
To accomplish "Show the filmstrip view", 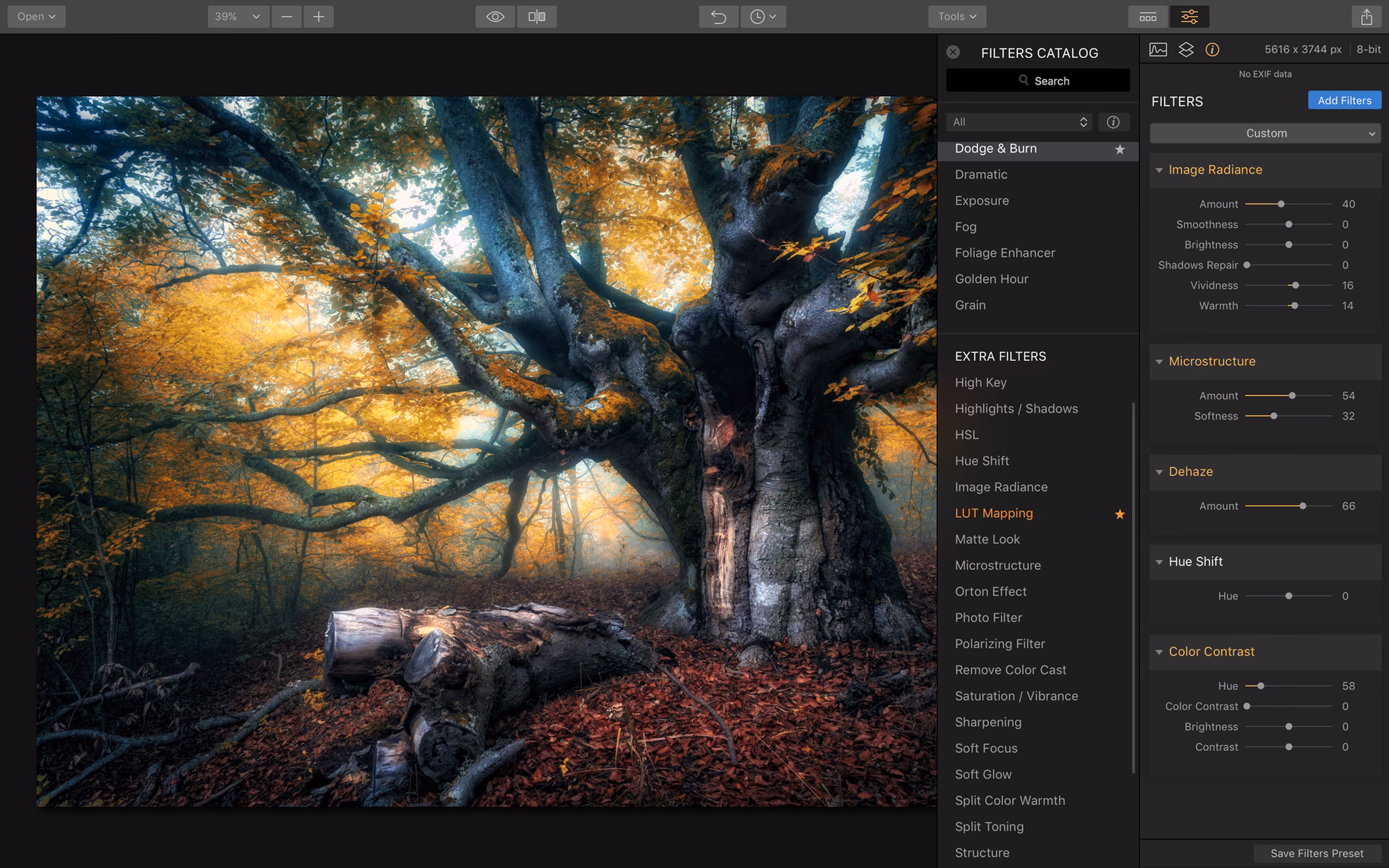I will tap(1147, 16).
